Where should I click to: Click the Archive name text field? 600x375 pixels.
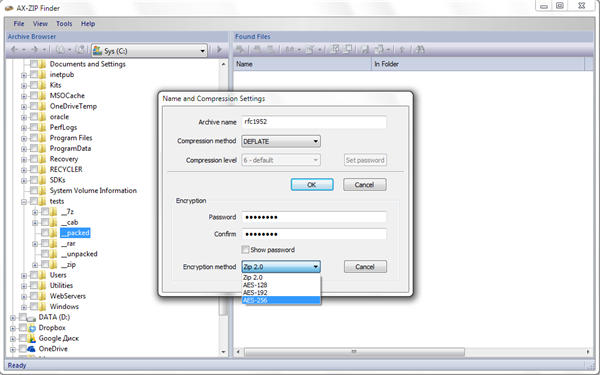point(314,122)
